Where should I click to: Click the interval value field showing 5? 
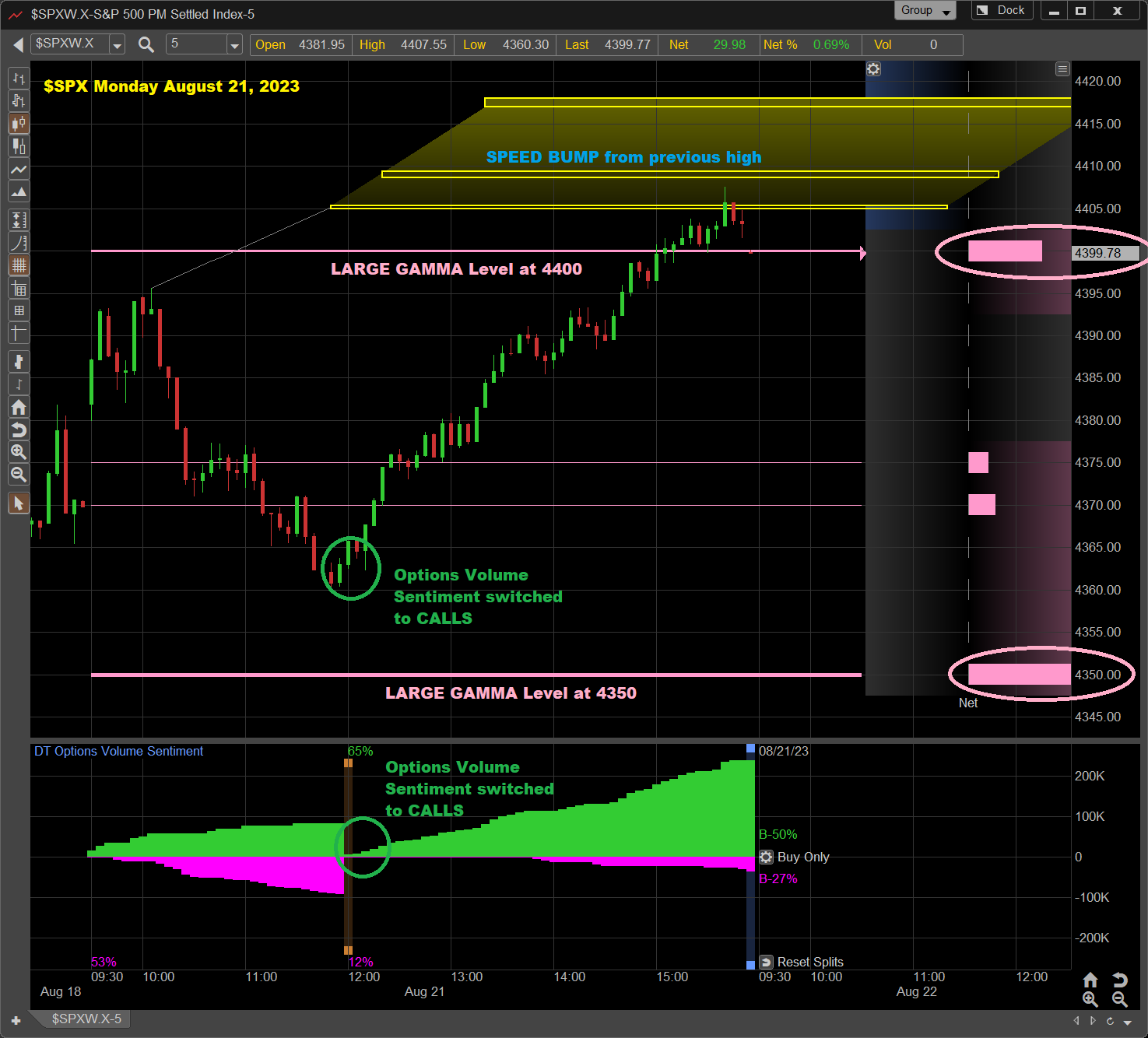[x=196, y=44]
